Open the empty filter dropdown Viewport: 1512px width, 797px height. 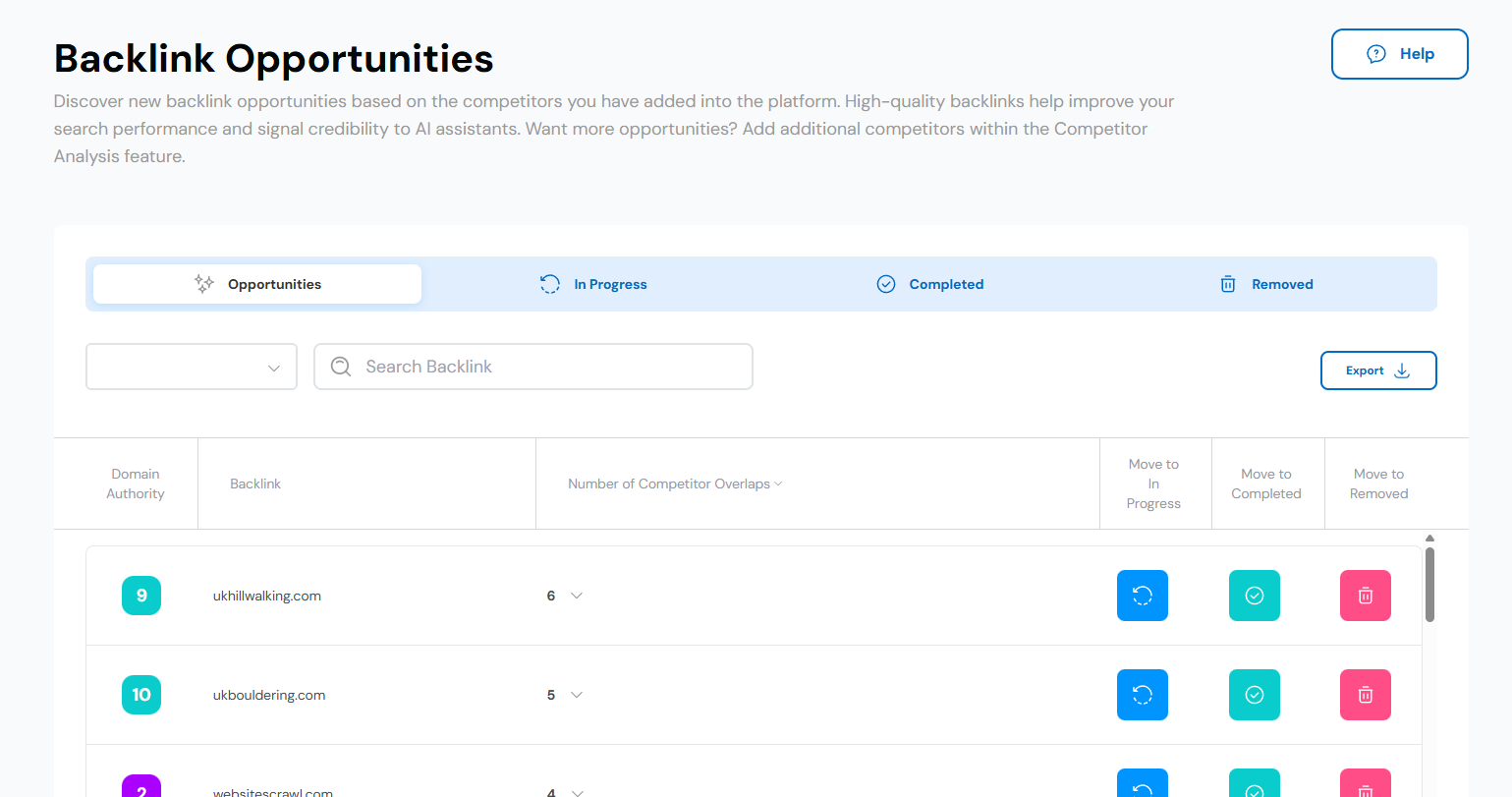coord(192,367)
